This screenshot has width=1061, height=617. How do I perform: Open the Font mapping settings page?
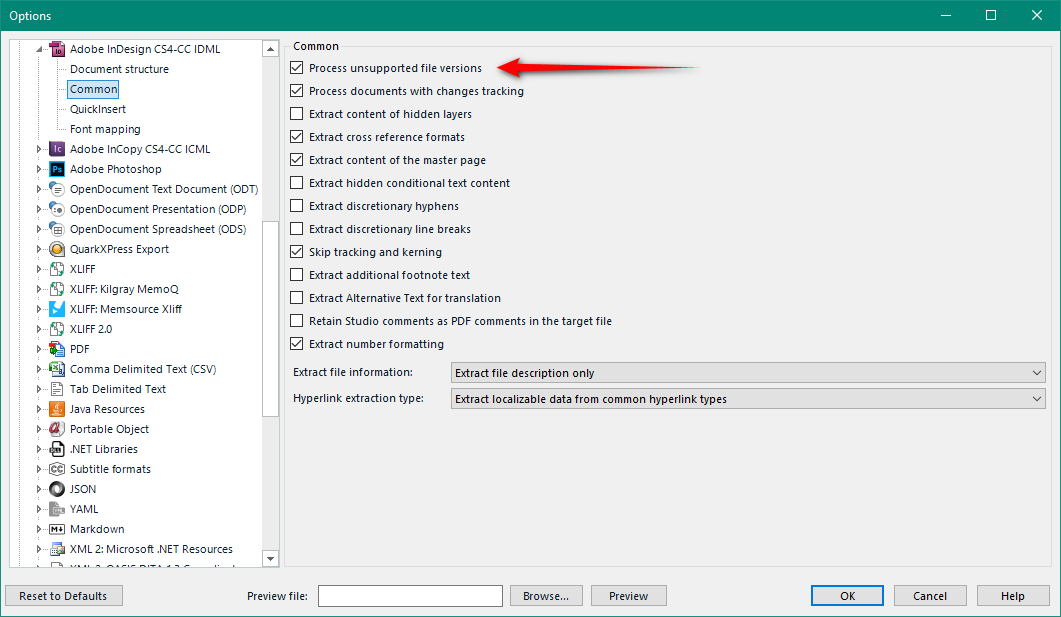[105, 129]
